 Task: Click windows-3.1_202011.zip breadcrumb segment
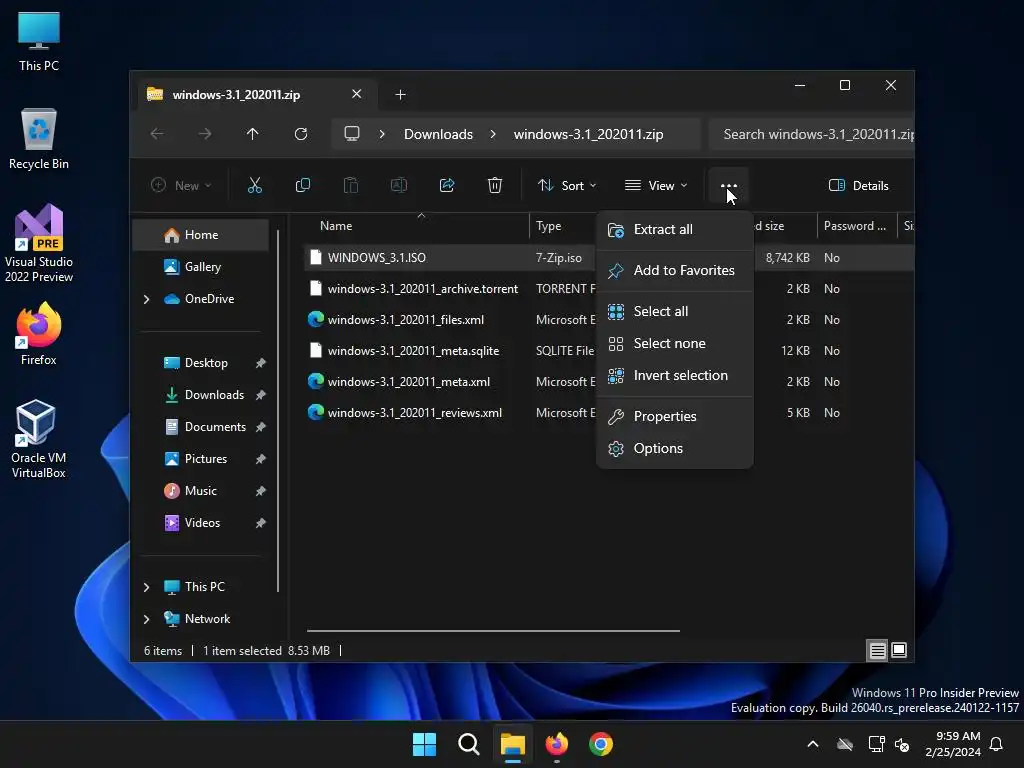[588, 134]
